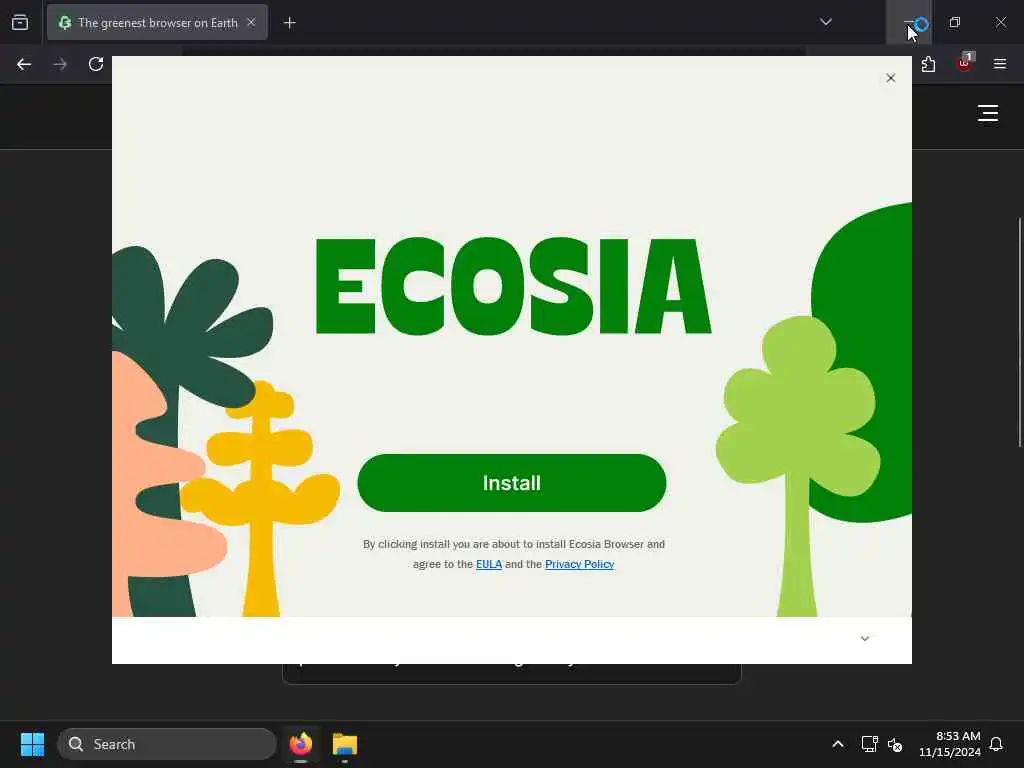Show hidden system tray icons
This screenshot has width=1024, height=768.
[838, 744]
